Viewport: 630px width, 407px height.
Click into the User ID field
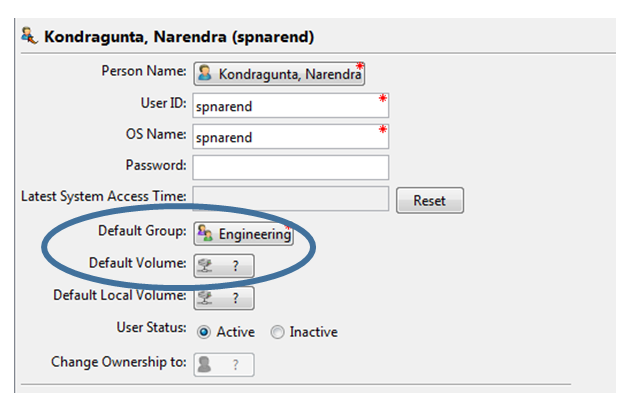tap(290, 105)
